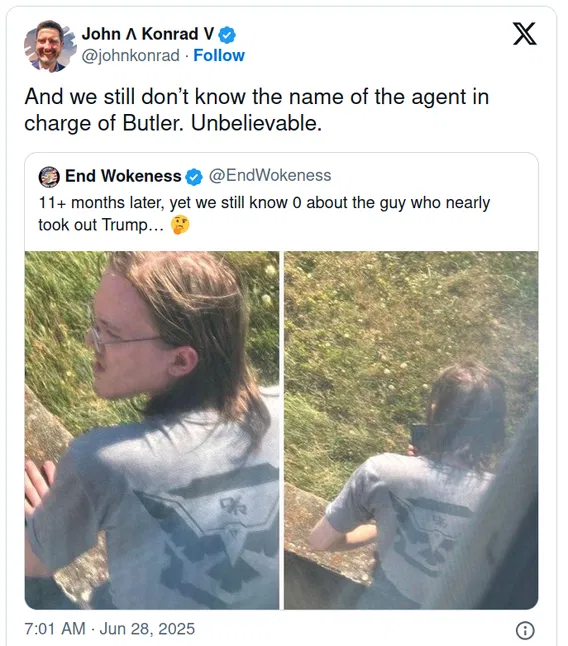Image resolution: width=568 pixels, height=646 pixels.
Task: Open the End Wokeness display name
Action: [x=123, y=176]
